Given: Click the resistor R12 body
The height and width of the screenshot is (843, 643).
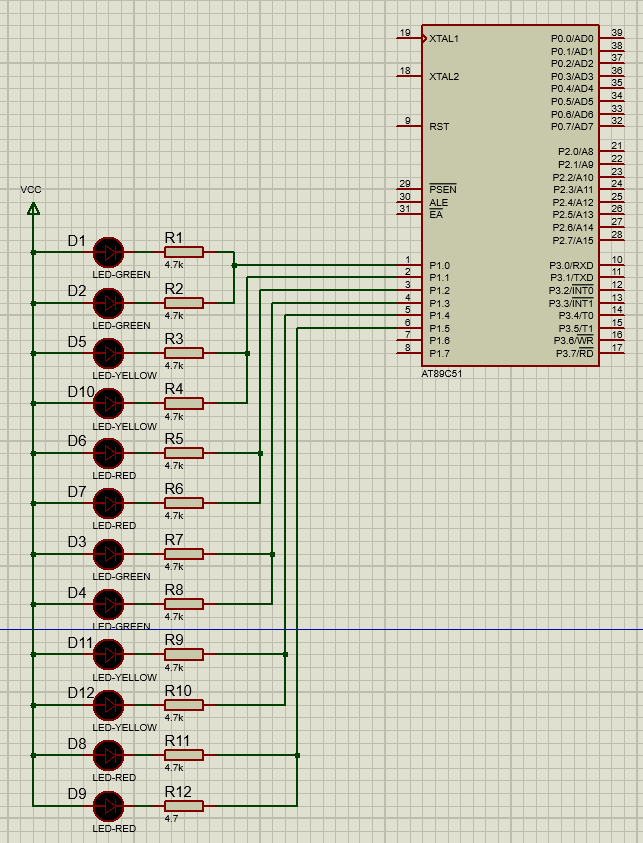Looking at the screenshot, I should (184, 805).
